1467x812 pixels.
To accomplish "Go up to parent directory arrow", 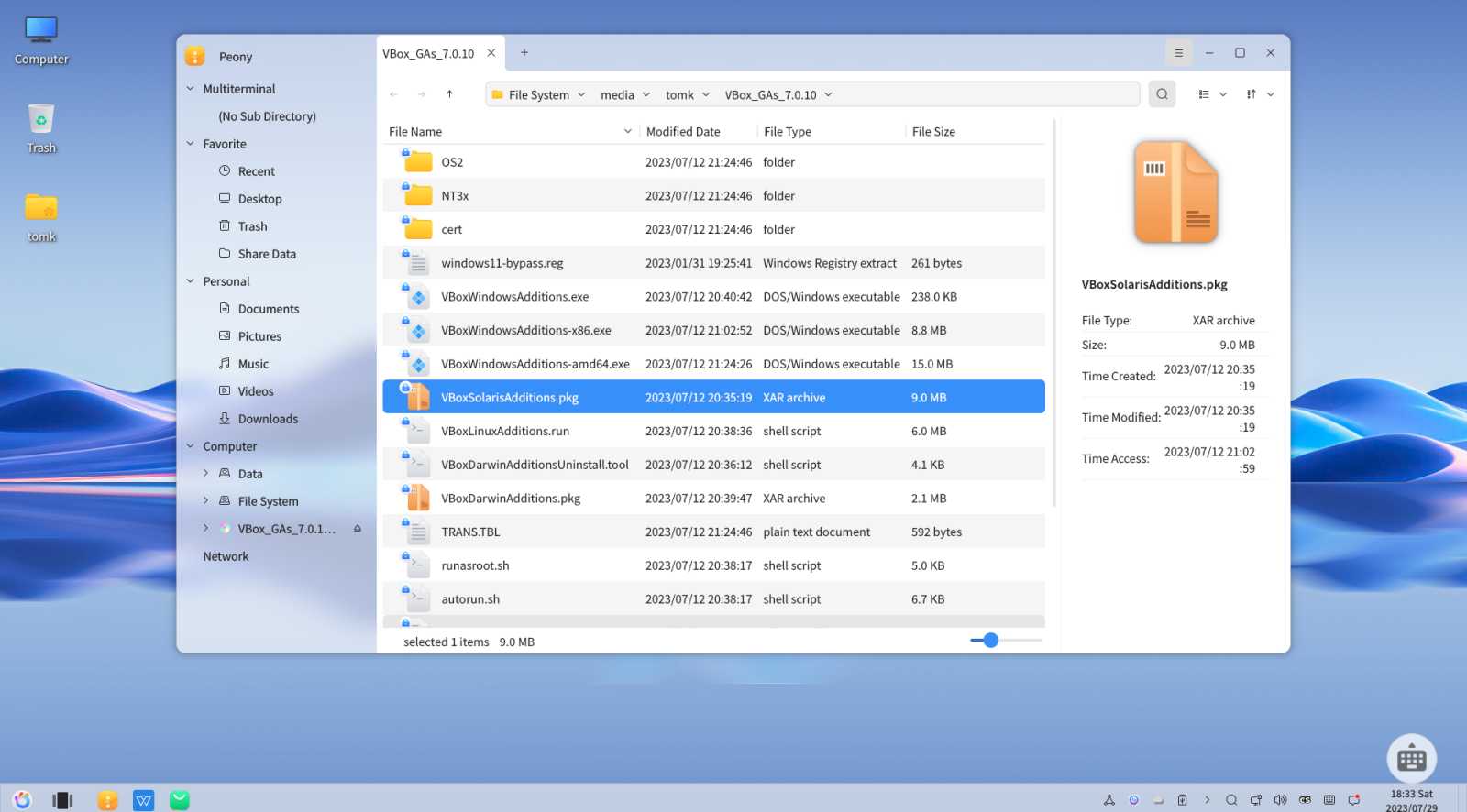I will (x=449, y=94).
